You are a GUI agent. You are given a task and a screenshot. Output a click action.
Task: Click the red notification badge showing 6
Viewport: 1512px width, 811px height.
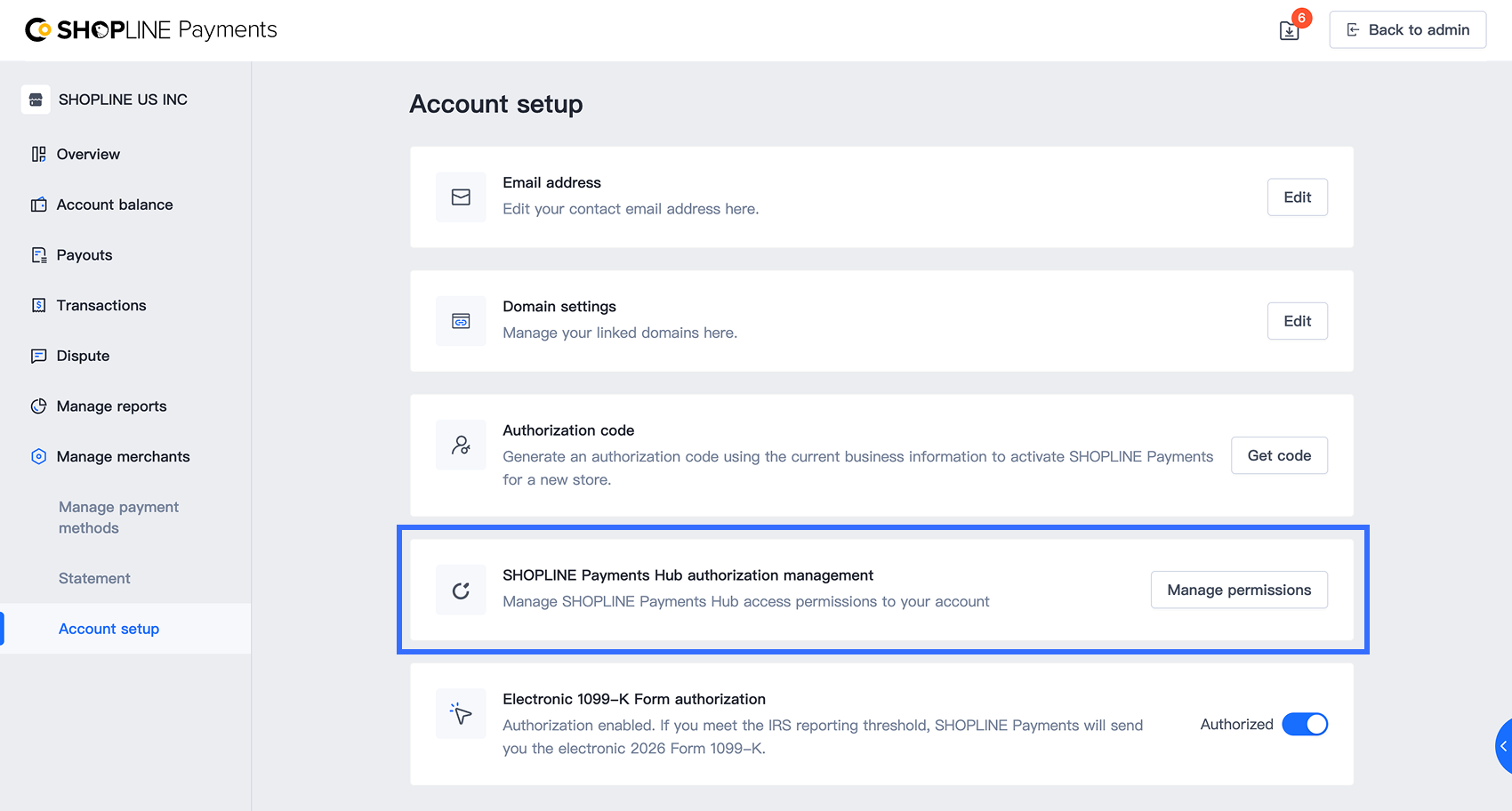point(1301,18)
